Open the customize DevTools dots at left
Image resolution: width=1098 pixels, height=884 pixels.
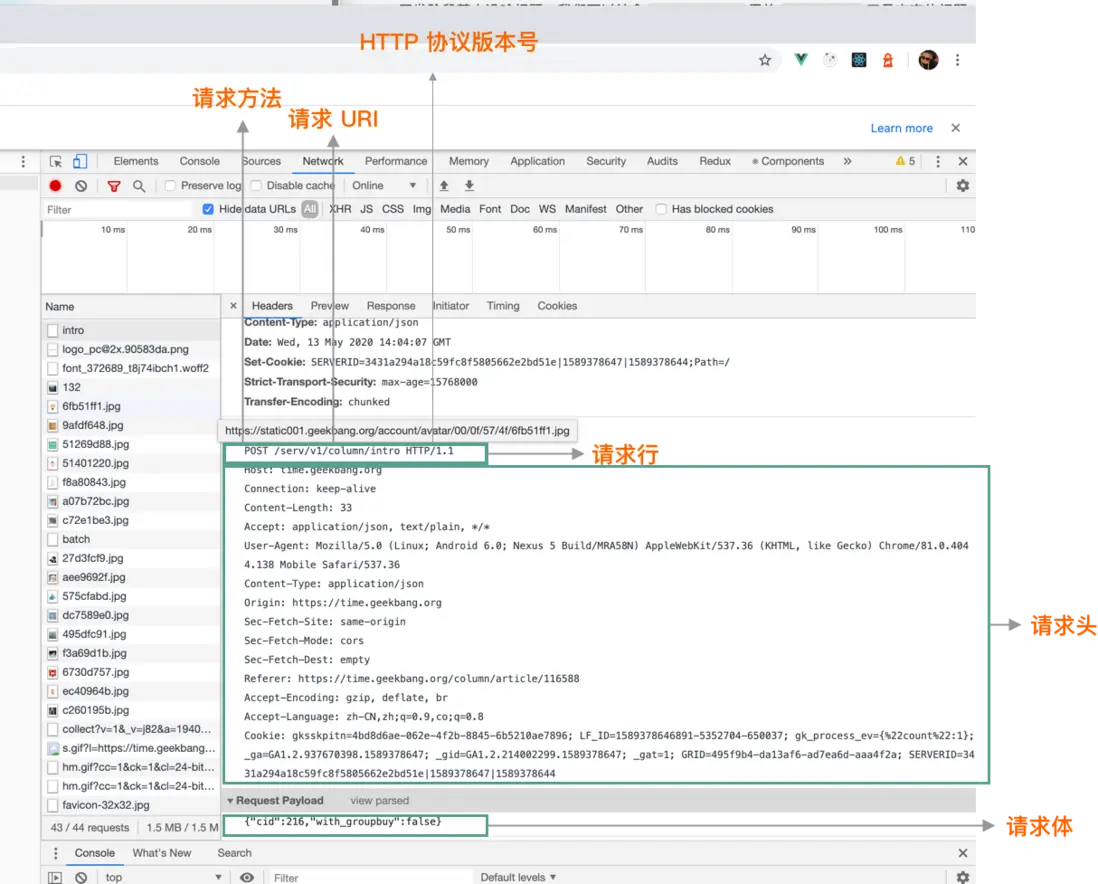pos(23,161)
